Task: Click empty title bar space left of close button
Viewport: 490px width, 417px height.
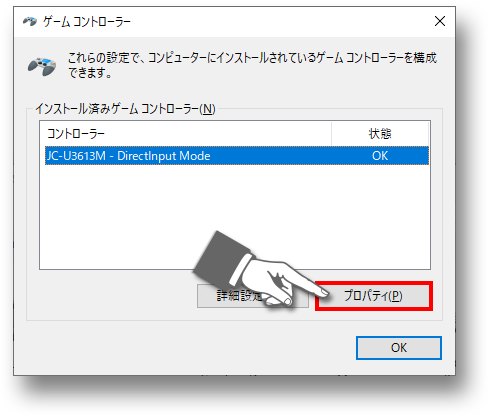Action: 280,22
